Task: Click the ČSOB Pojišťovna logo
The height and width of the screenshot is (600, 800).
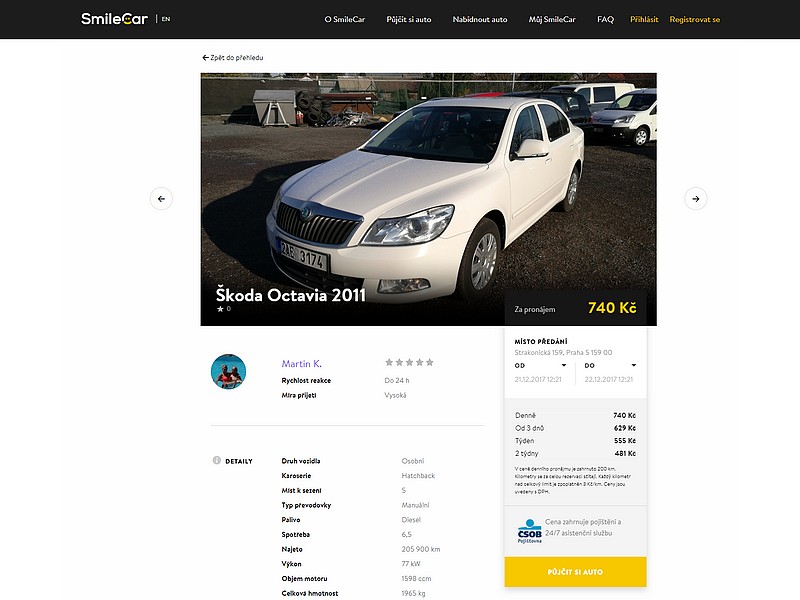Action: (x=529, y=531)
